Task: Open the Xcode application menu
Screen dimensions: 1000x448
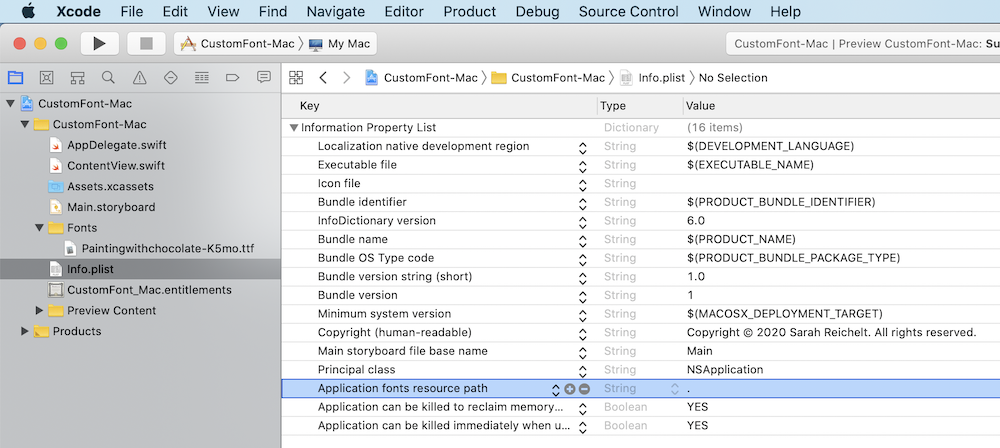Action: (78, 11)
